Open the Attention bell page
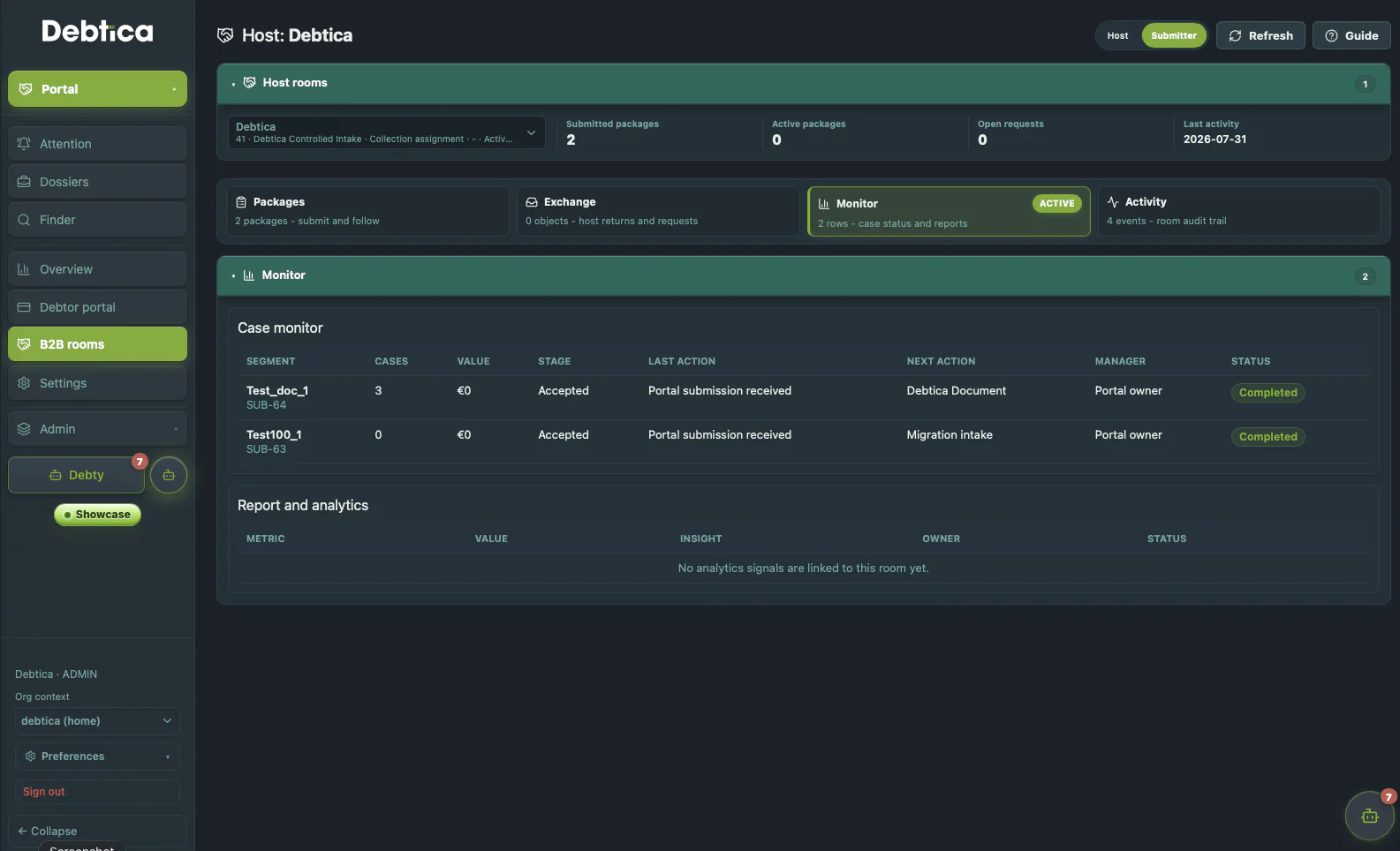This screenshot has width=1400, height=851. [x=97, y=144]
